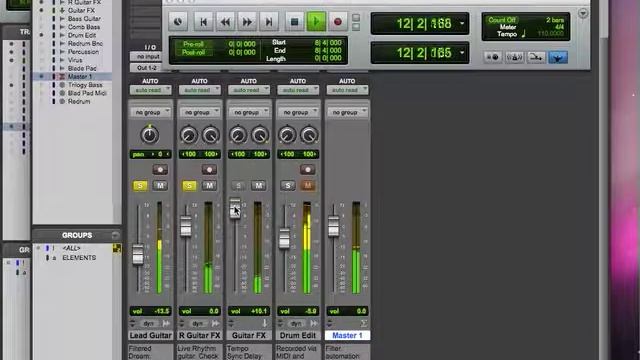Click the Lead Guitar volume fader
Screen dimensions: 640x360
tap(138, 255)
